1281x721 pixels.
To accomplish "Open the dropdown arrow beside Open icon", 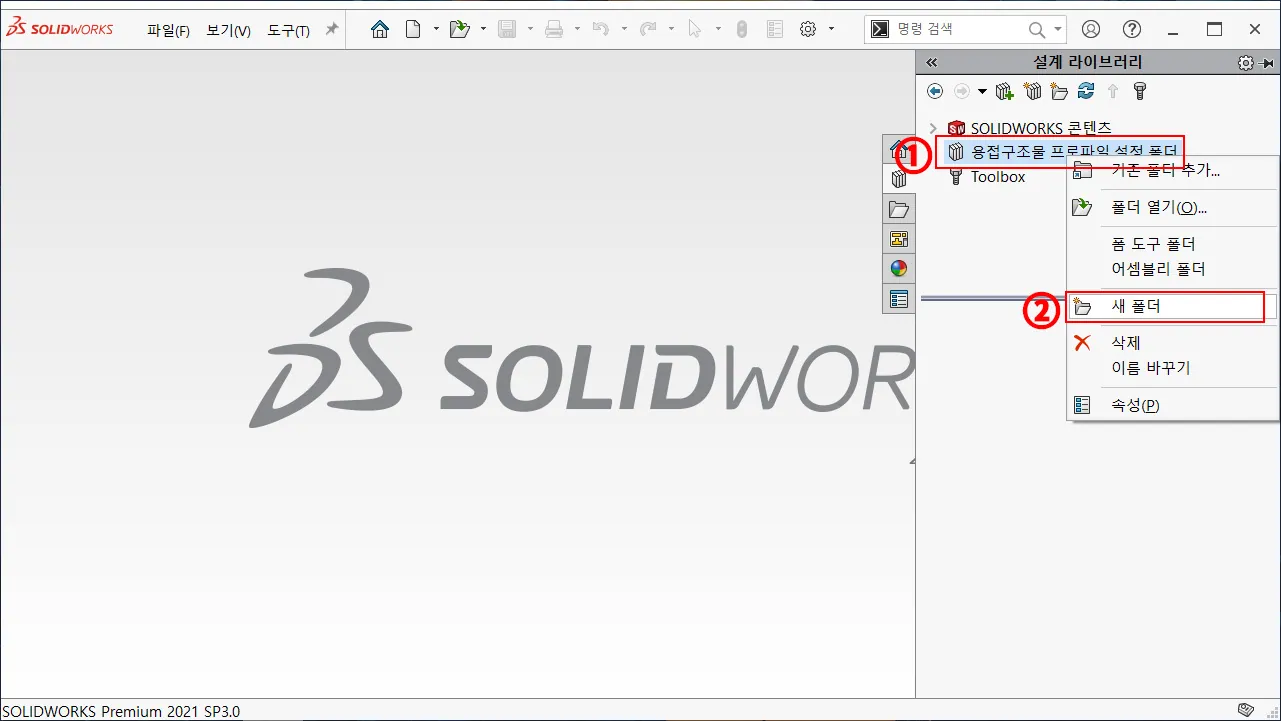I will pyautogui.click(x=483, y=30).
